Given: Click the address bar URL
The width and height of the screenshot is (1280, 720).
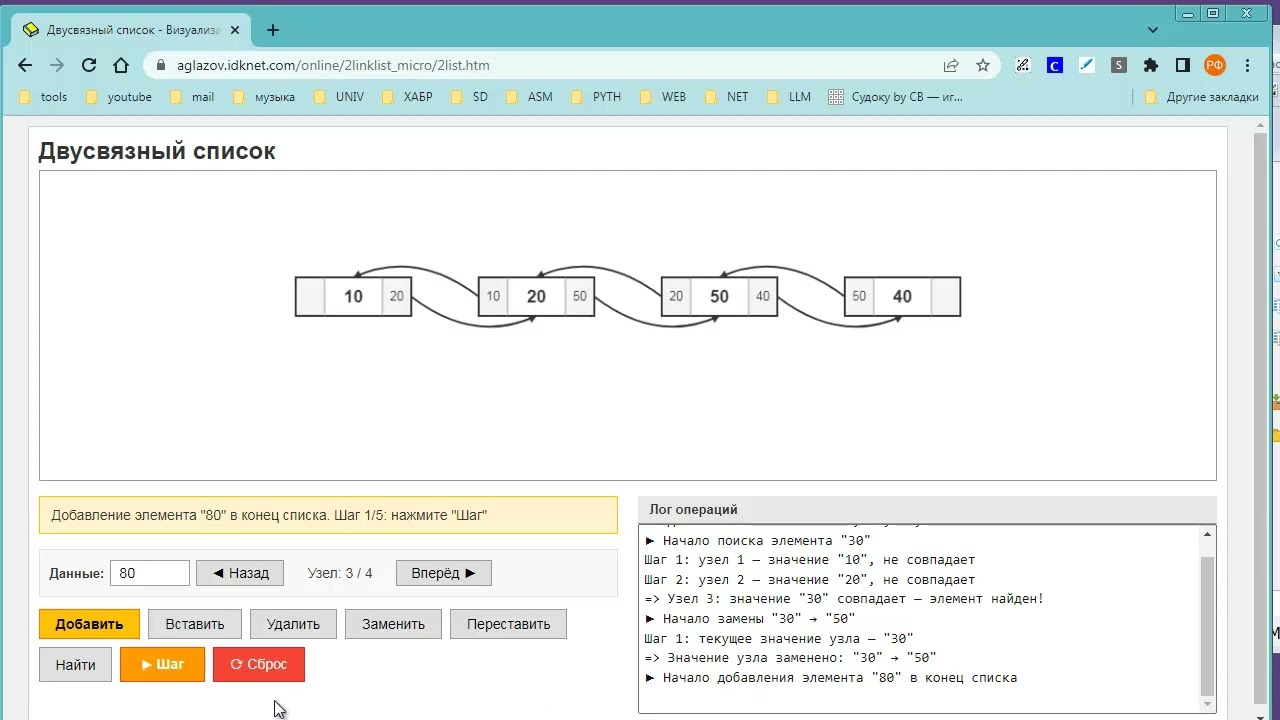Looking at the screenshot, I should pyautogui.click(x=333, y=65).
